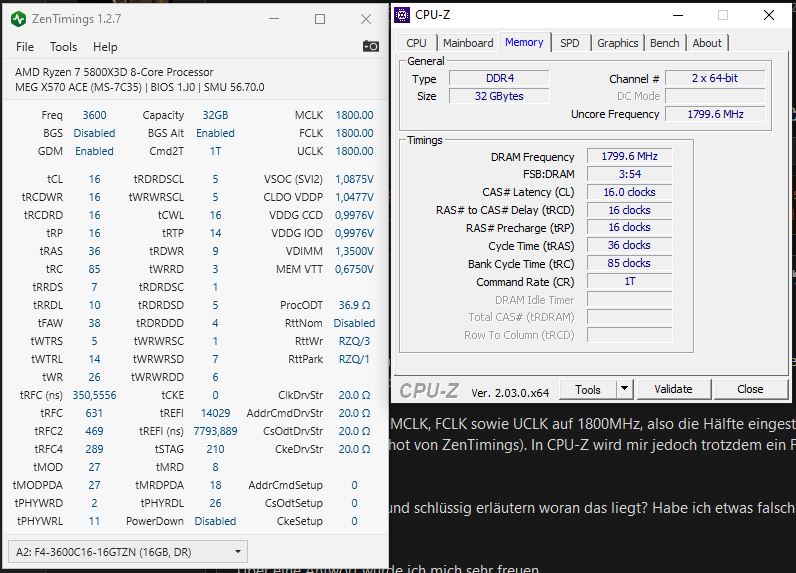Expand the Tools dropdown arrow in CPU-Z
796x573 pixels.
(624, 390)
